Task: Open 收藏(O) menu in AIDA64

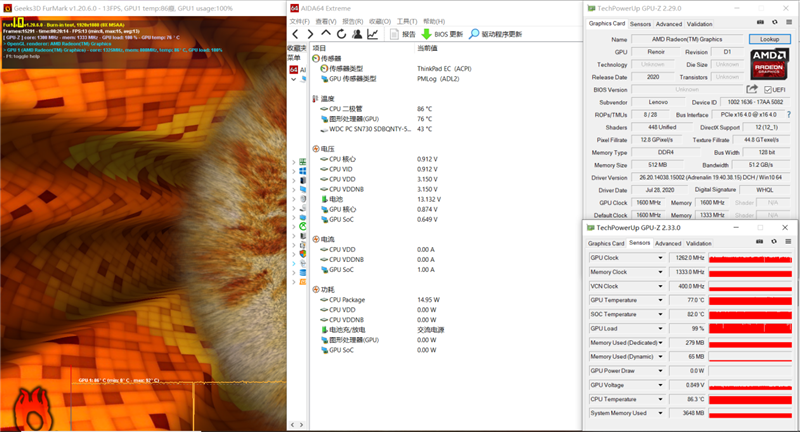Action: point(380,21)
